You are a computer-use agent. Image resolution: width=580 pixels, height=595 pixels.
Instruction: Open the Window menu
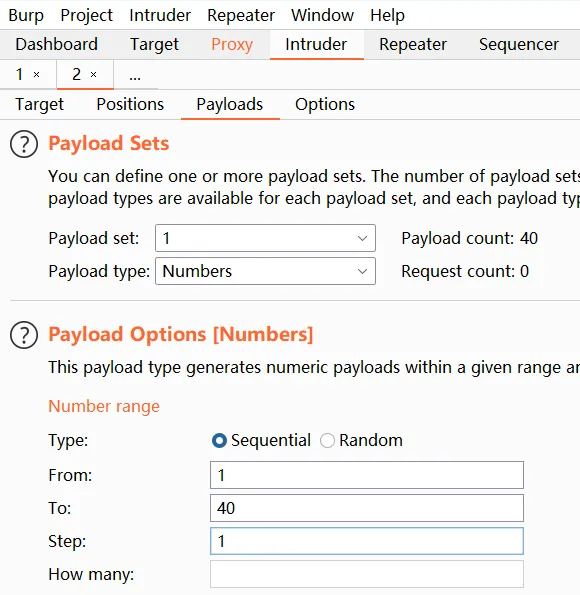click(x=322, y=15)
